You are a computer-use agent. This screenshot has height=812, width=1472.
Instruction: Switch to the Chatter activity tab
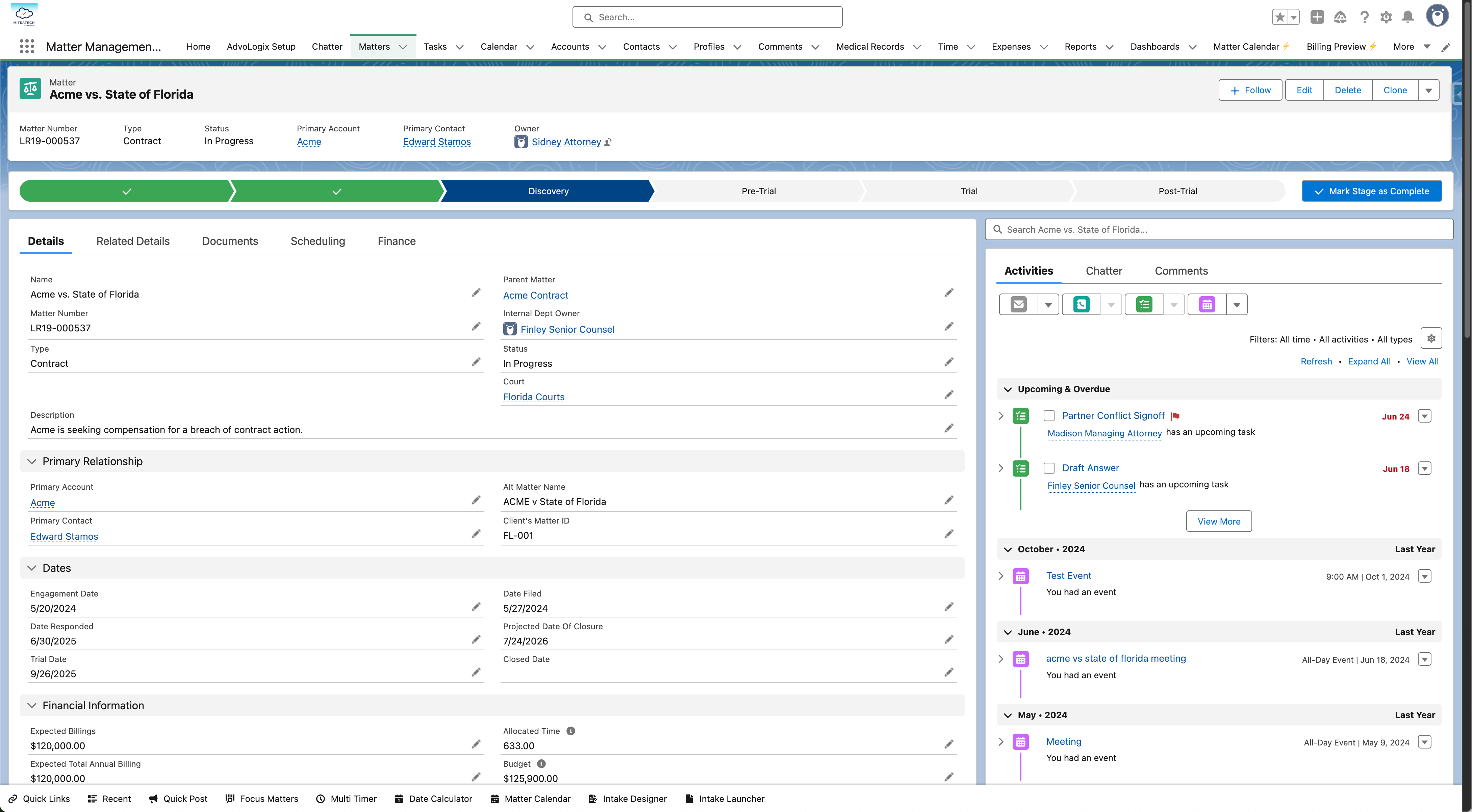click(x=1103, y=271)
